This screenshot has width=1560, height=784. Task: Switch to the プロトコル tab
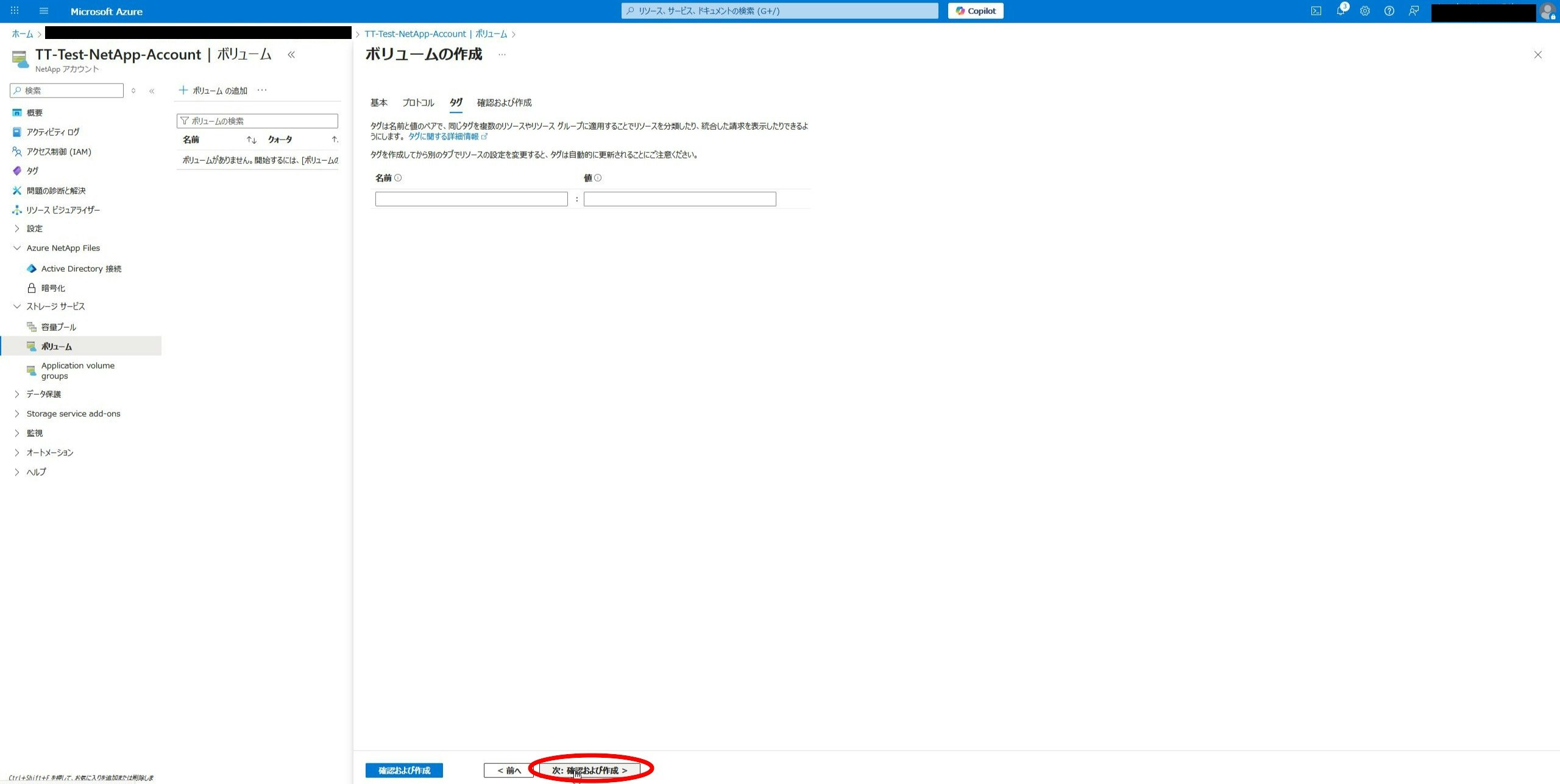click(418, 102)
